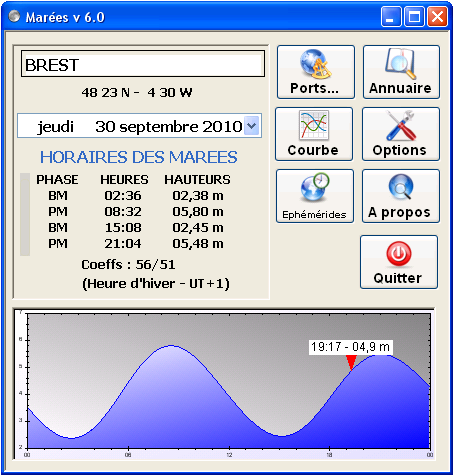Show the Courbe tide curve
The image size is (454, 475).
(314, 134)
